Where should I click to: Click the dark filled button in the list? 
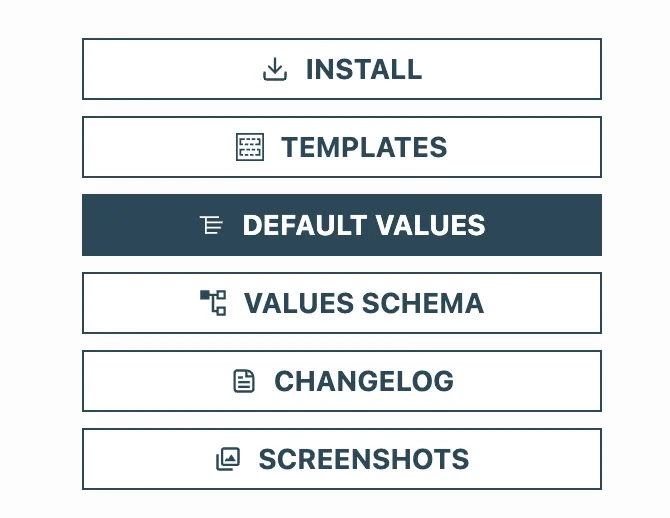pyautogui.click(x=342, y=225)
